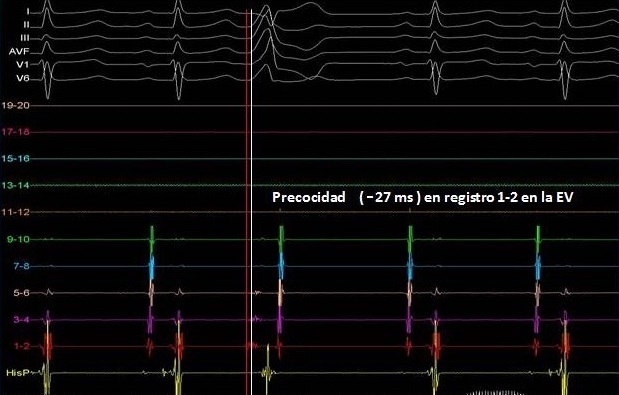
Task: Click the HisP channel label
Action: [18, 373]
